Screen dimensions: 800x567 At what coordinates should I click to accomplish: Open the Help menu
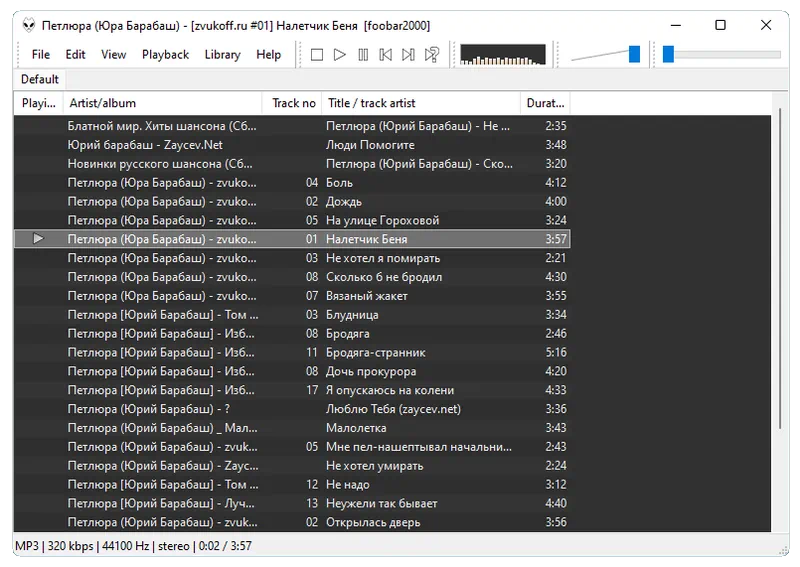(x=269, y=55)
